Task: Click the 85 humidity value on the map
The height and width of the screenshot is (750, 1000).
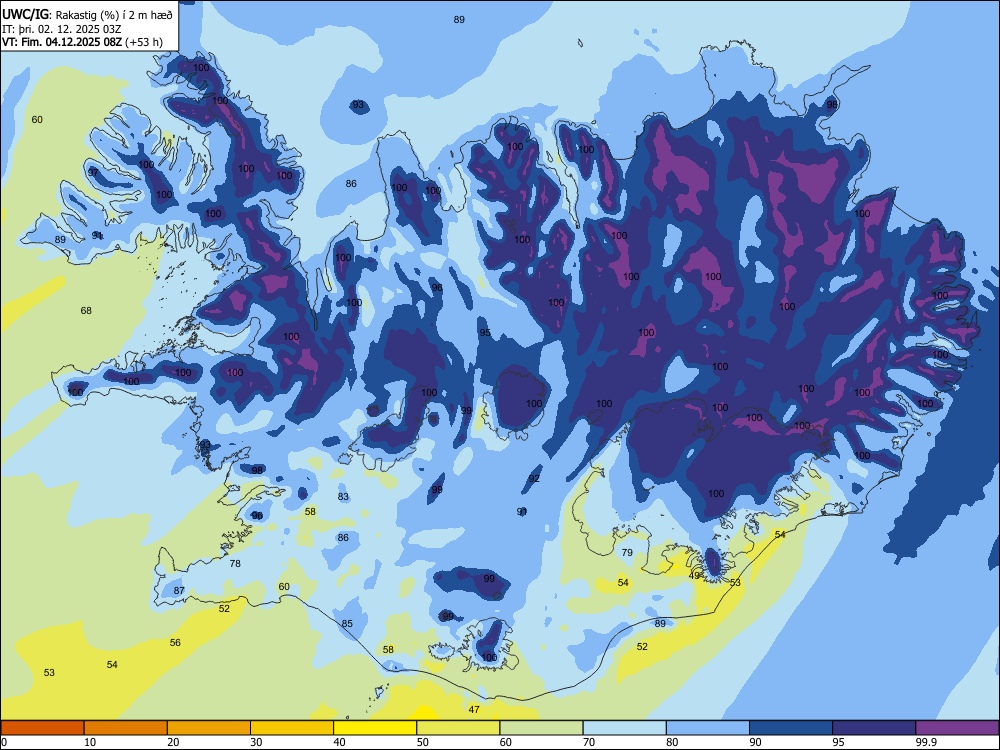Action: (347, 623)
